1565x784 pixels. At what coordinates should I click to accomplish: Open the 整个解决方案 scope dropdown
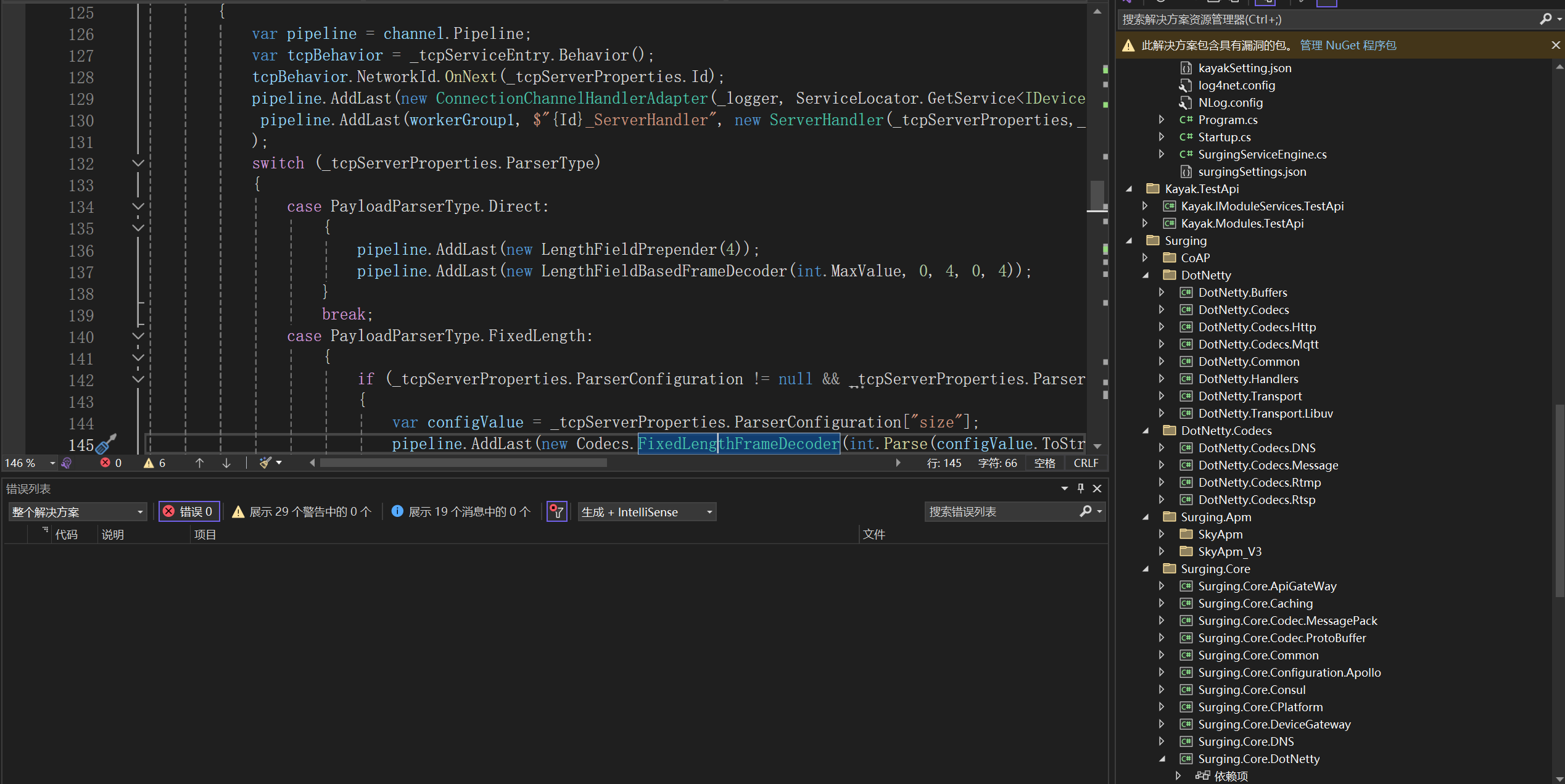77,512
